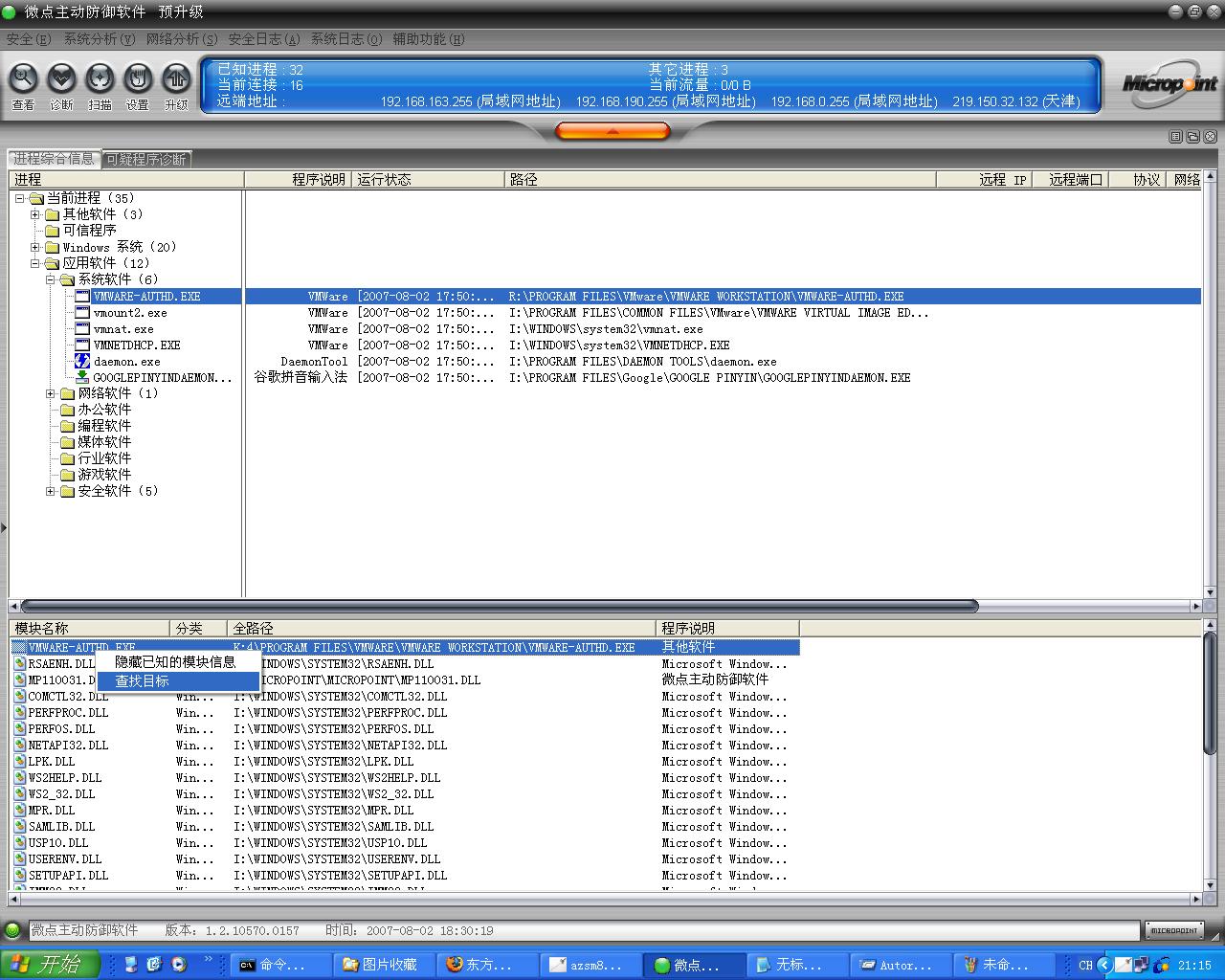This screenshot has height=980, width=1225.
Task: Sort by the 模块名称 column header
Action: coord(89,628)
